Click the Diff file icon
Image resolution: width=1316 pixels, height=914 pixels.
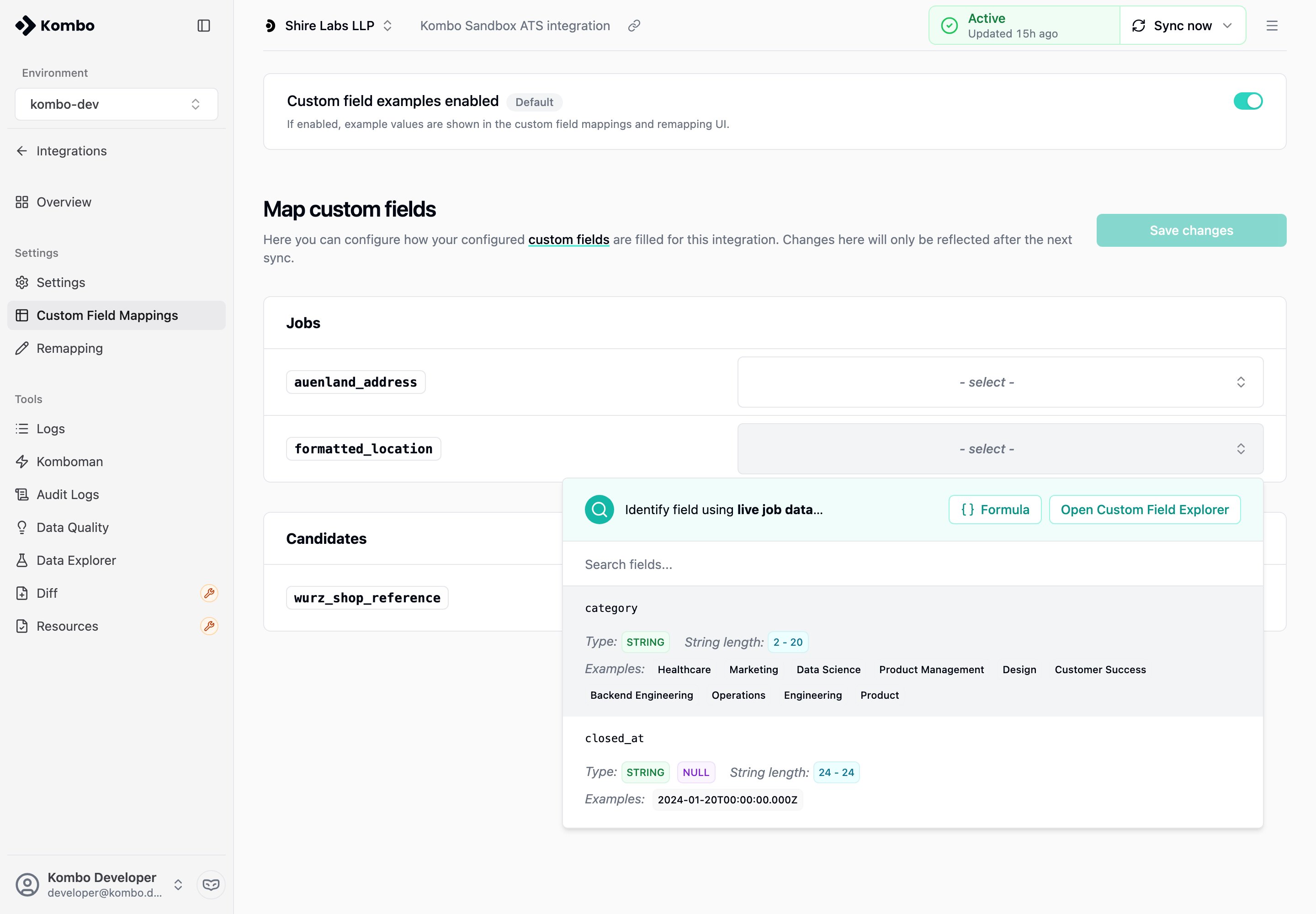coord(22,593)
